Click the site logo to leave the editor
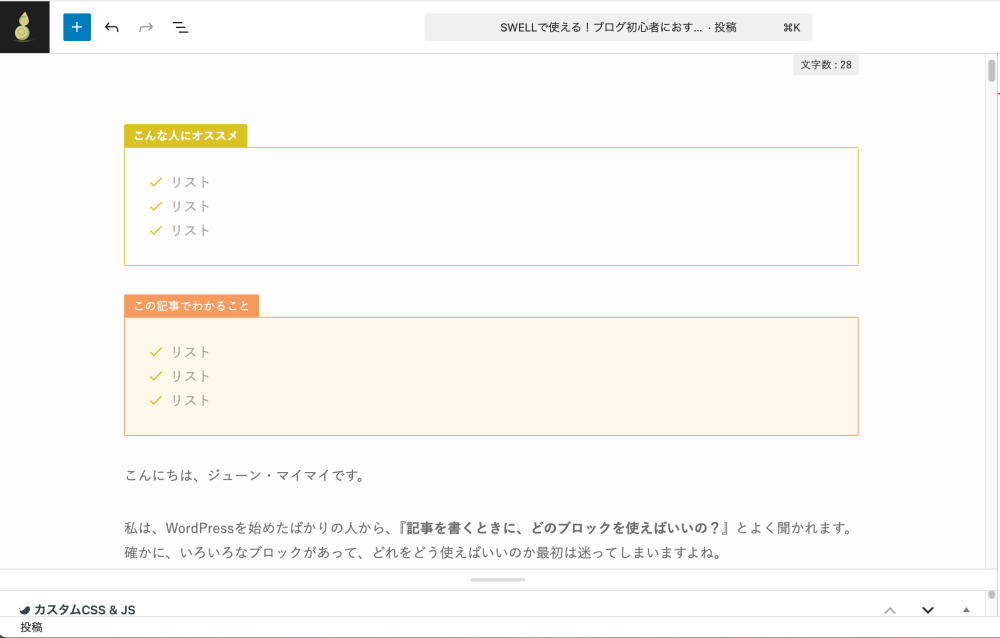 (x=24, y=27)
